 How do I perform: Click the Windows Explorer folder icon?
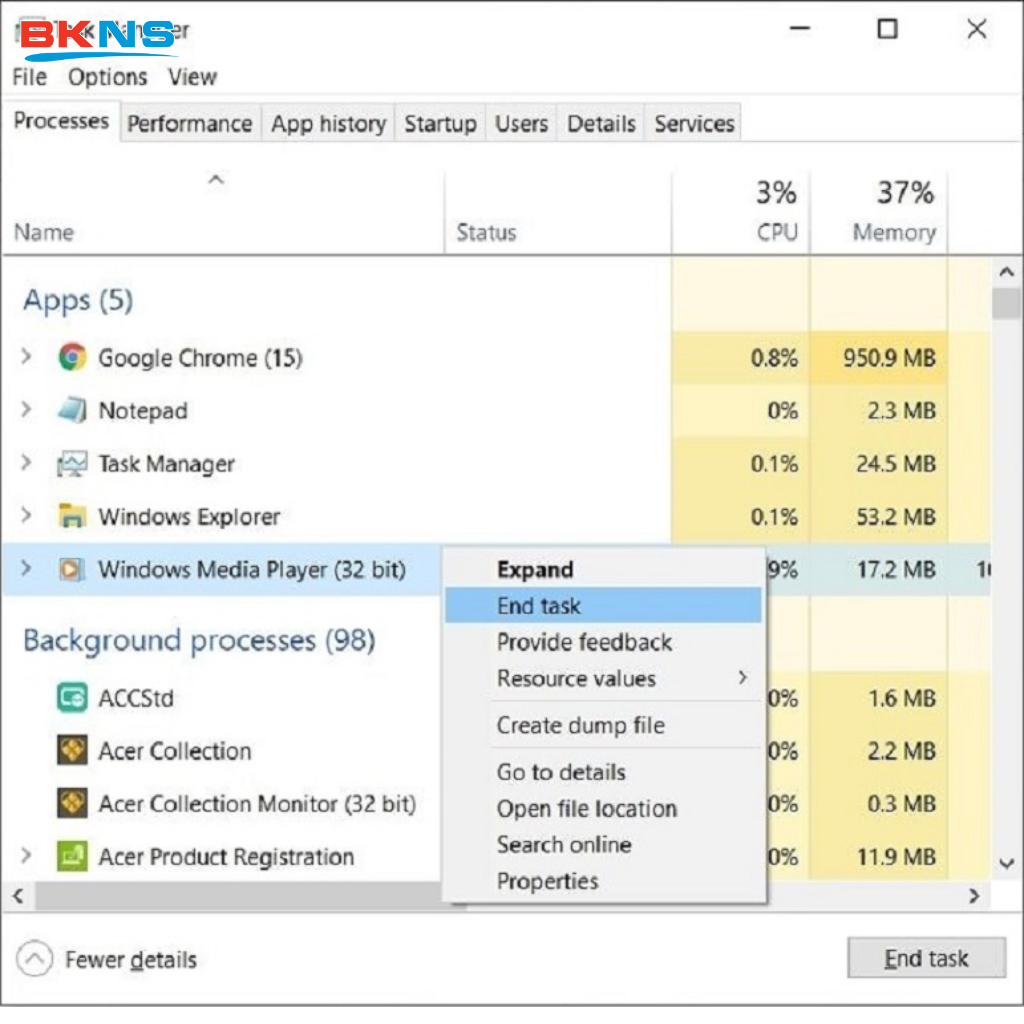[x=72, y=517]
